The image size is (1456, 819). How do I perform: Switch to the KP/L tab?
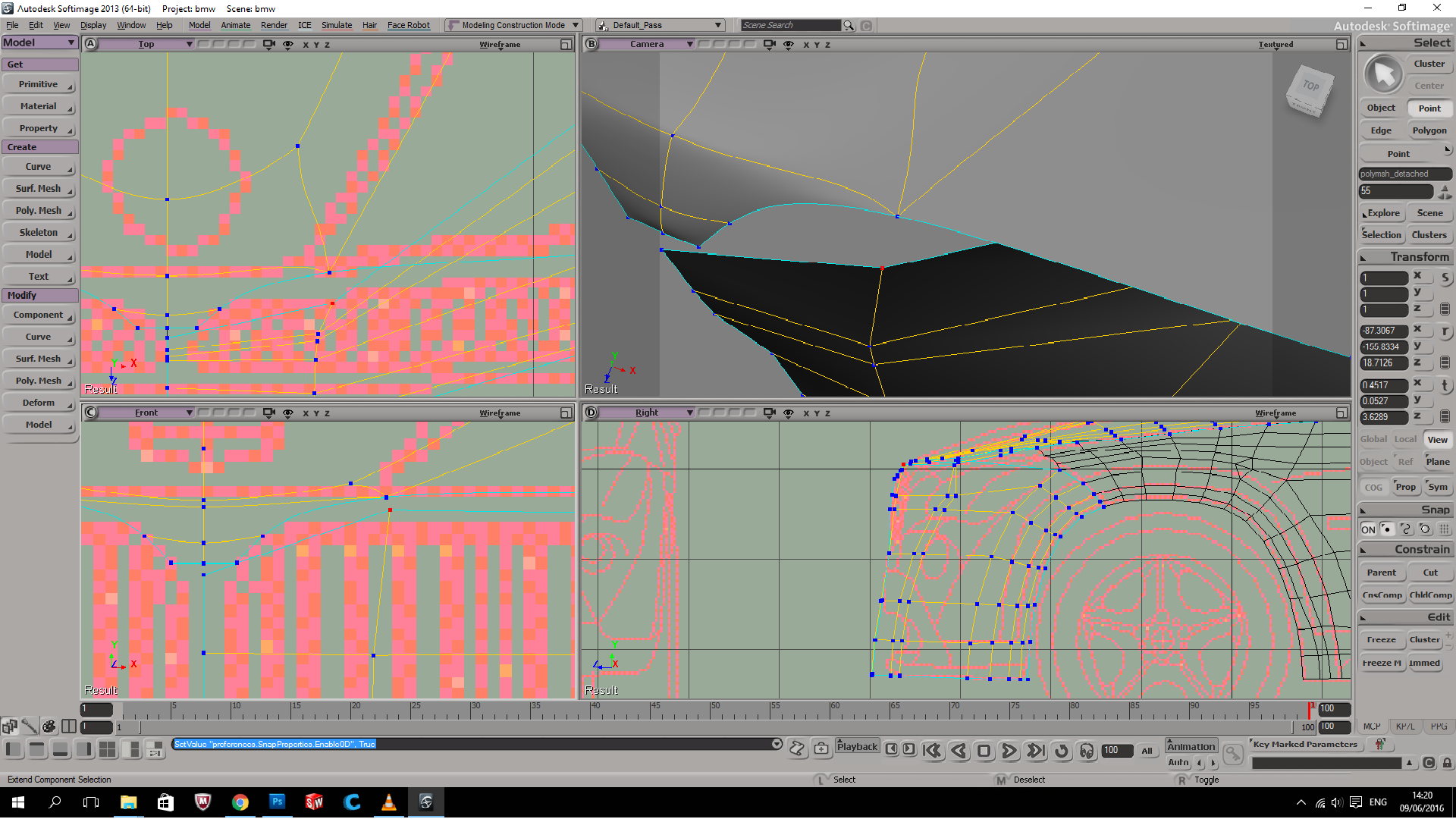pyautogui.click(x=1405, y=726)
